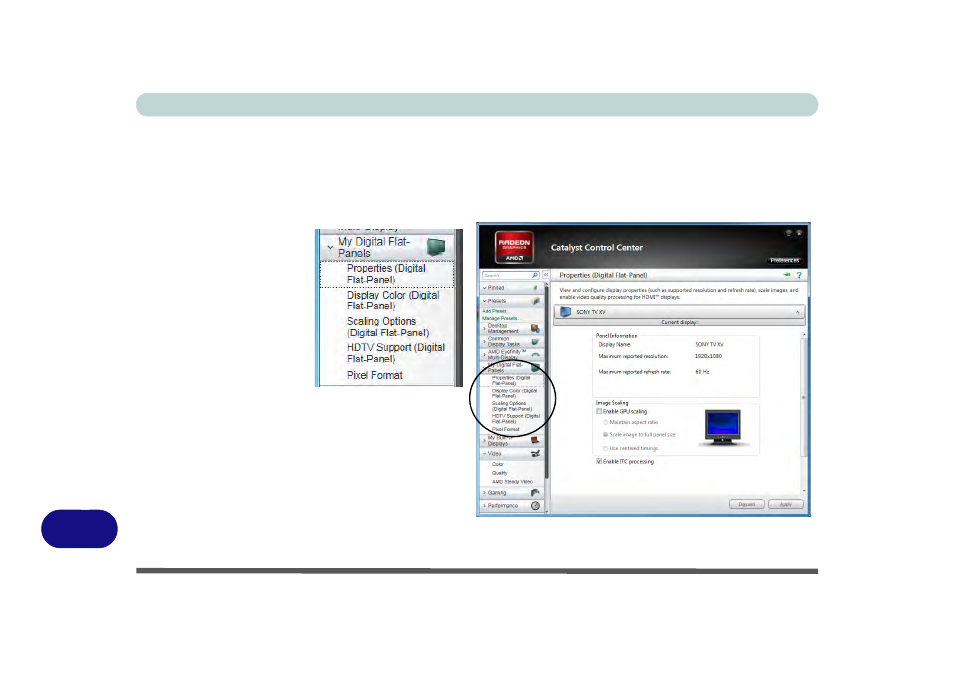This screenshot has width=954, height=673.
Task: Click the Discard button
Action: (x=747, y=504)
